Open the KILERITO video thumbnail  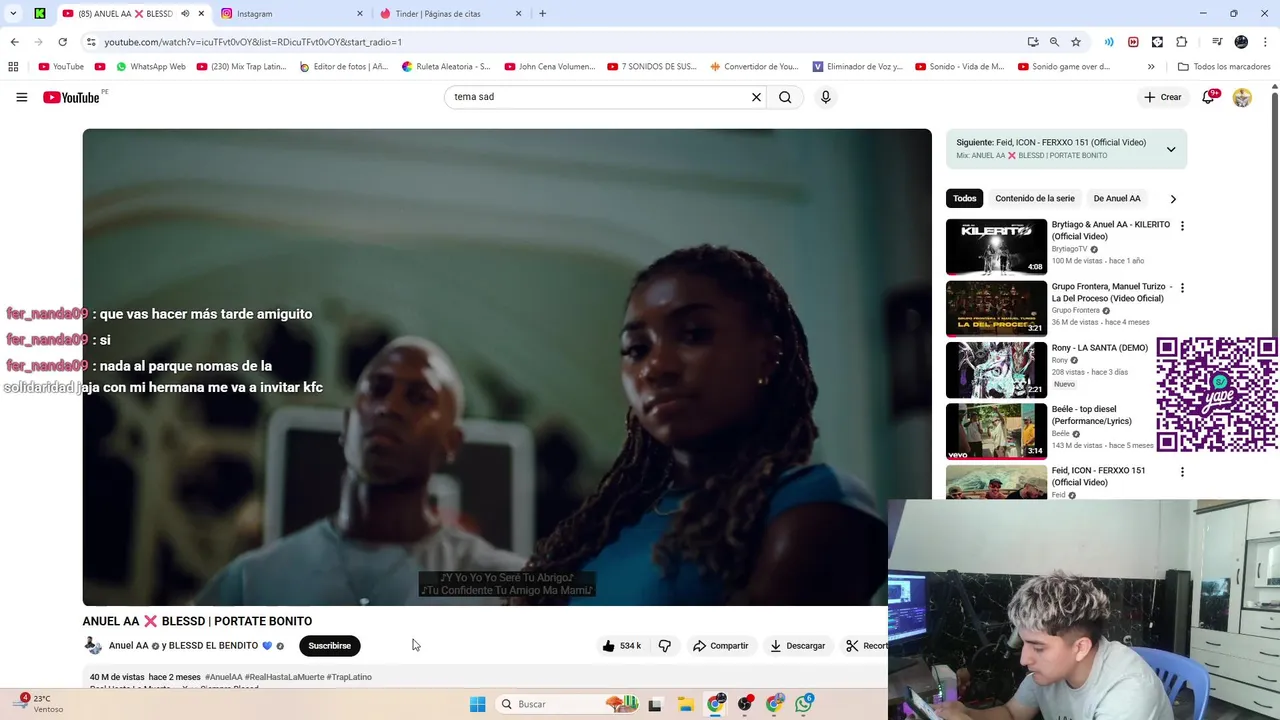[996, 247]
